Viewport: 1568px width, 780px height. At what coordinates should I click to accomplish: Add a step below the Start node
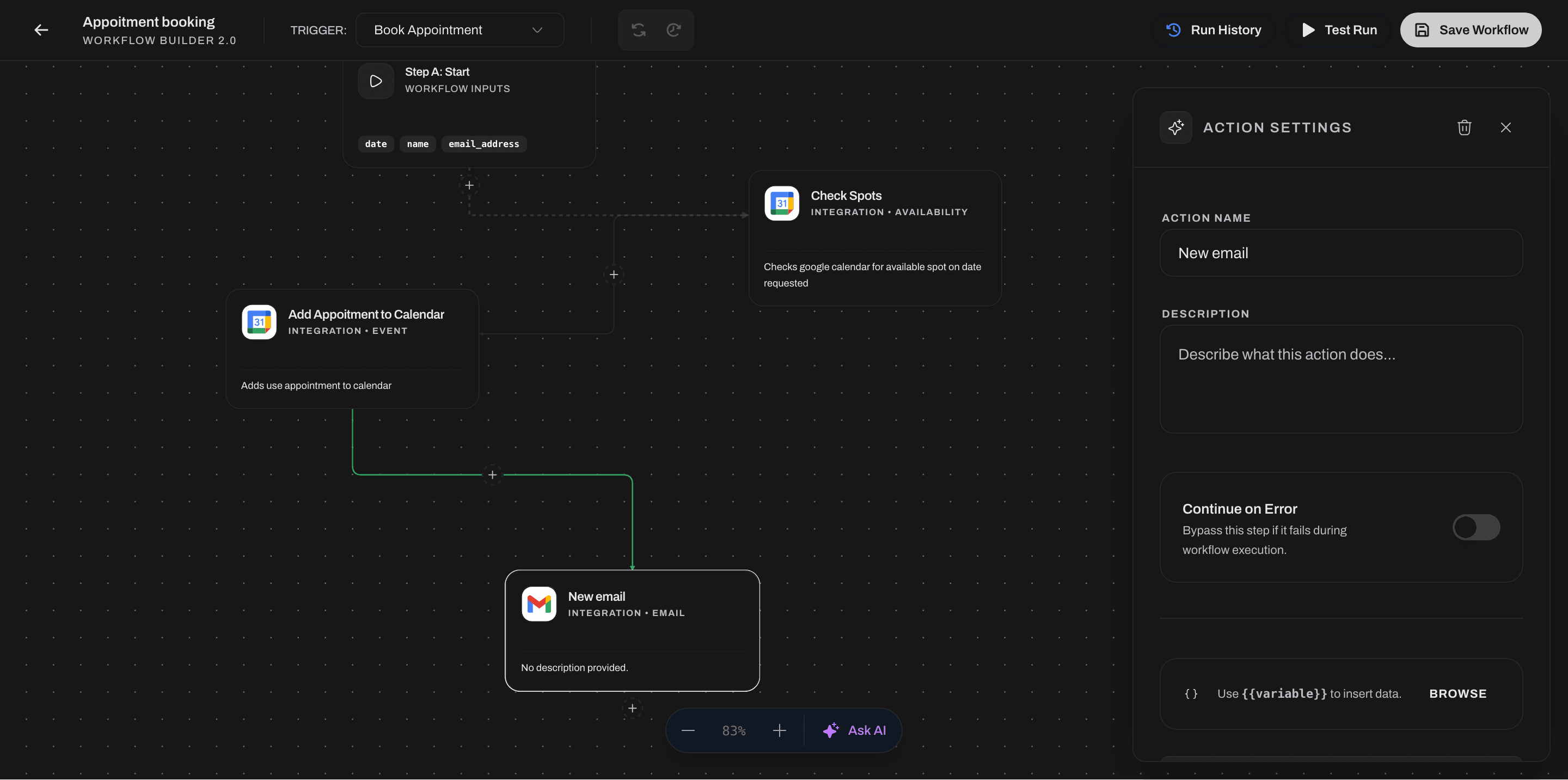(x=469, y=185)
